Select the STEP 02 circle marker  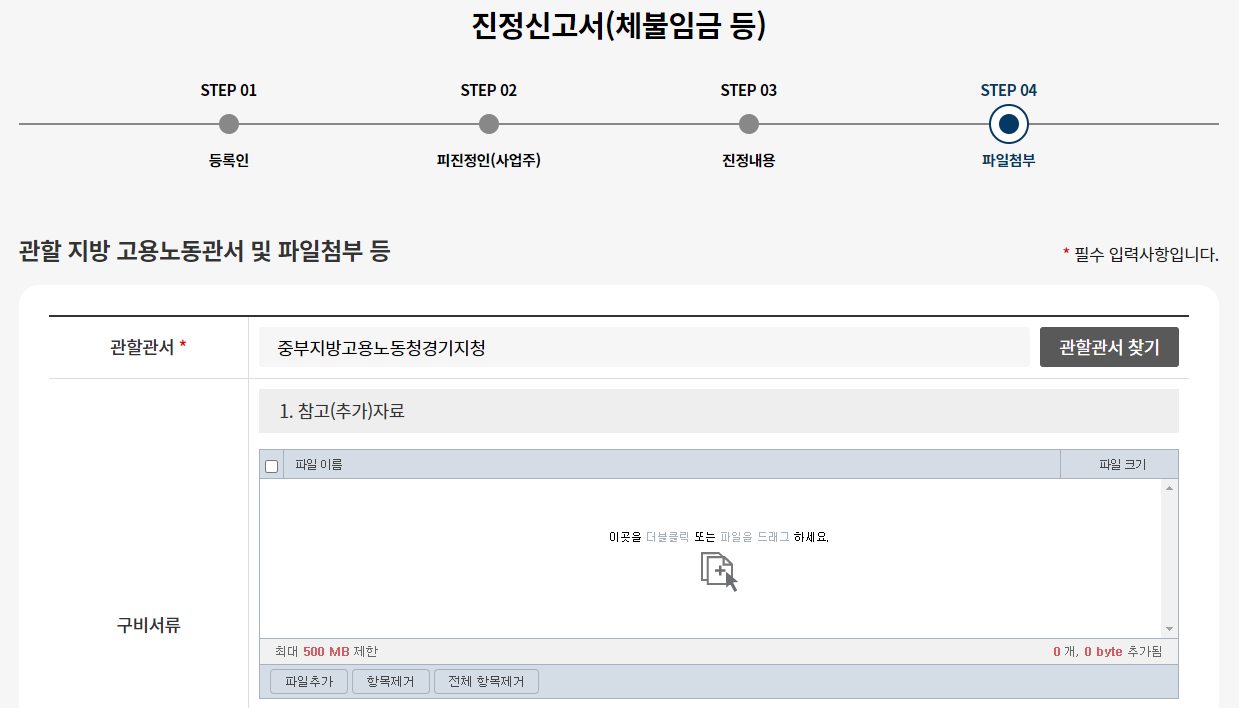(488, 124)
